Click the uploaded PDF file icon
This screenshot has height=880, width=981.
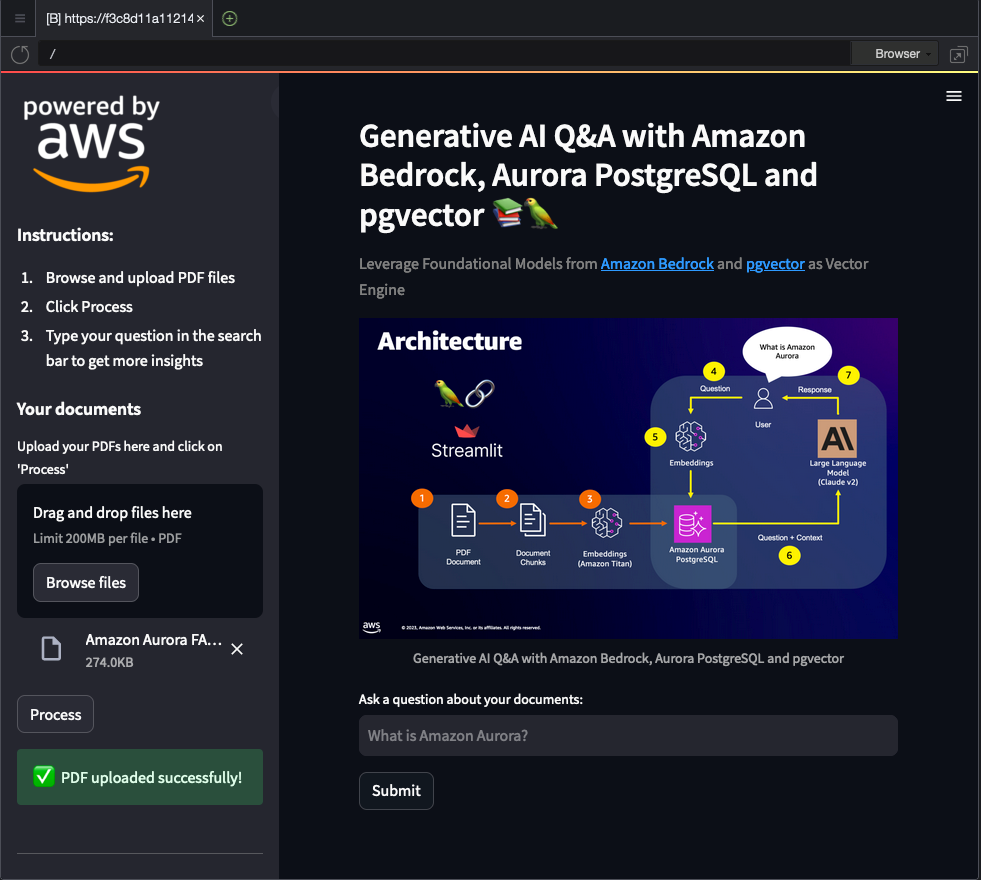51,649
